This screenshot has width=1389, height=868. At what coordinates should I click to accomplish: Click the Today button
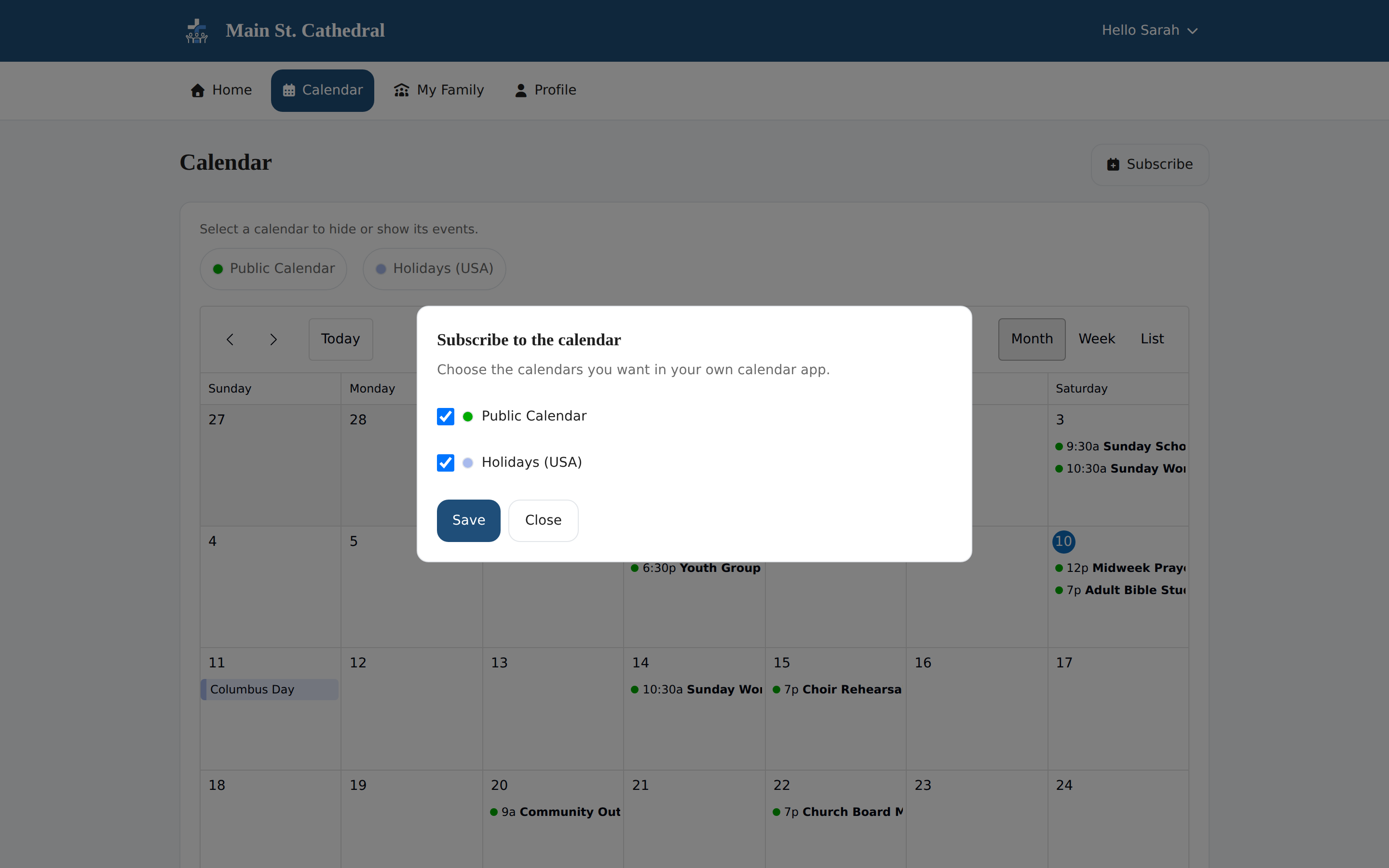[x=340, y=339]
